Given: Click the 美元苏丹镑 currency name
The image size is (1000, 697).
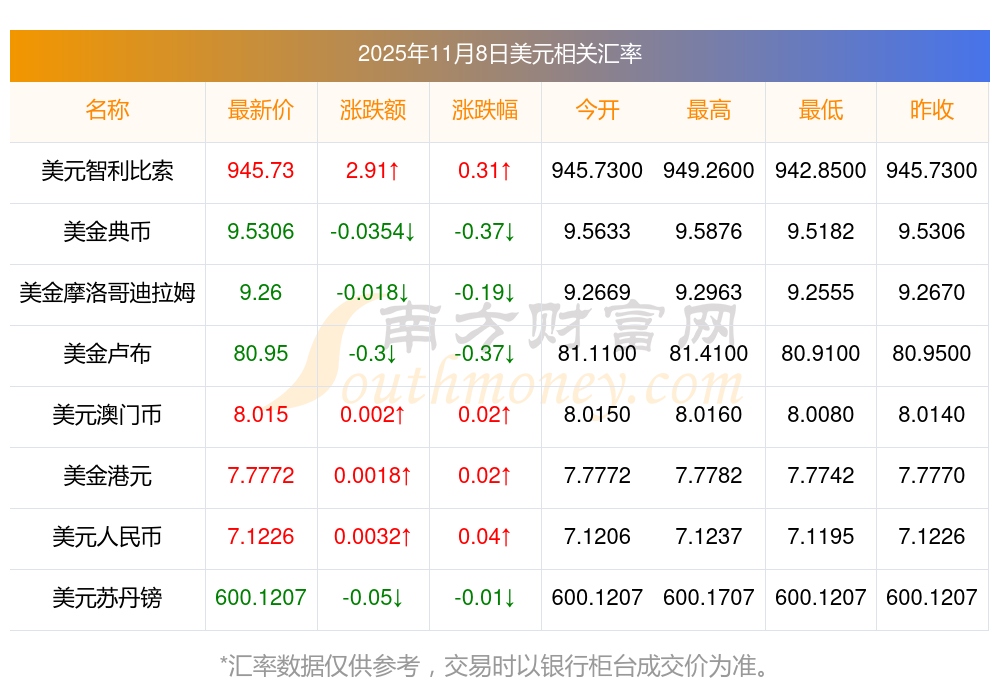Looking at the screenshot, I should [107, 598].
